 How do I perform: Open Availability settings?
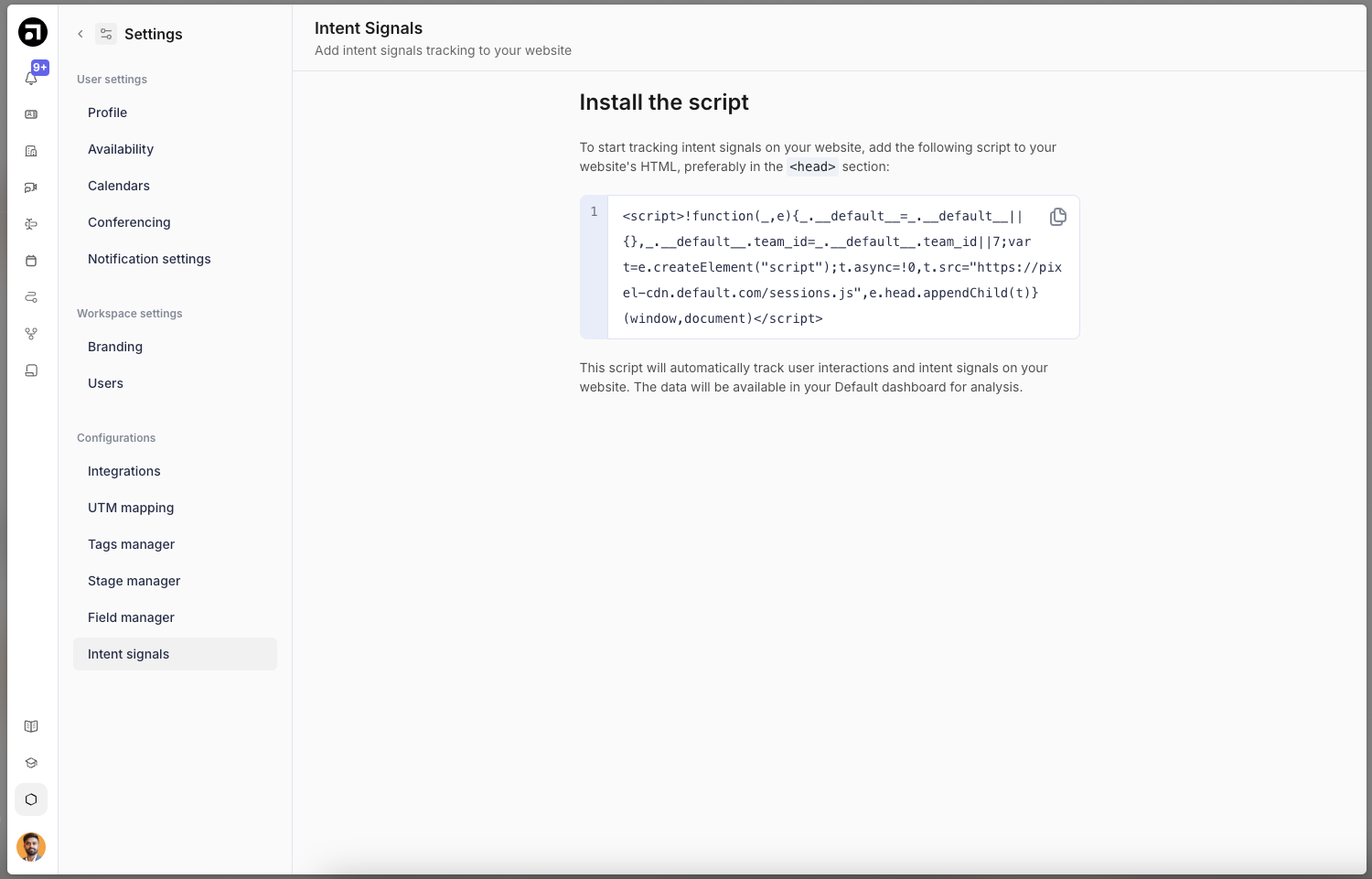tap(175, 149)
